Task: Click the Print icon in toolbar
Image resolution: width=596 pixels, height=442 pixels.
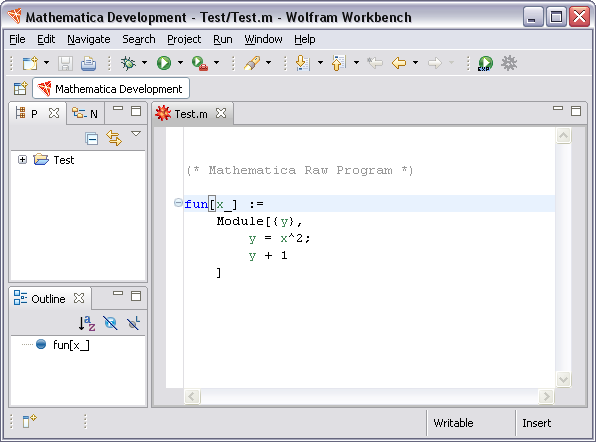Action: click(x=88, y=63)
